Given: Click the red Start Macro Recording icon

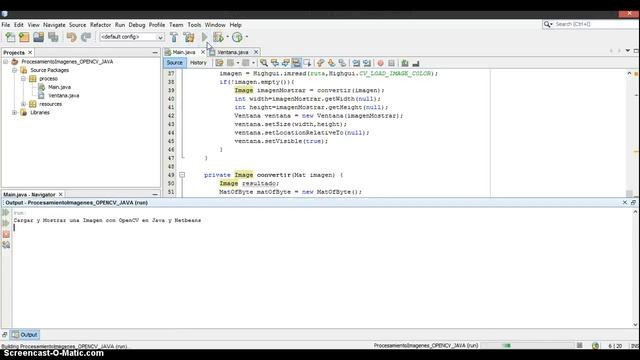Looking at the screenshot, I should pyautogui.click(x=380, y=63).
